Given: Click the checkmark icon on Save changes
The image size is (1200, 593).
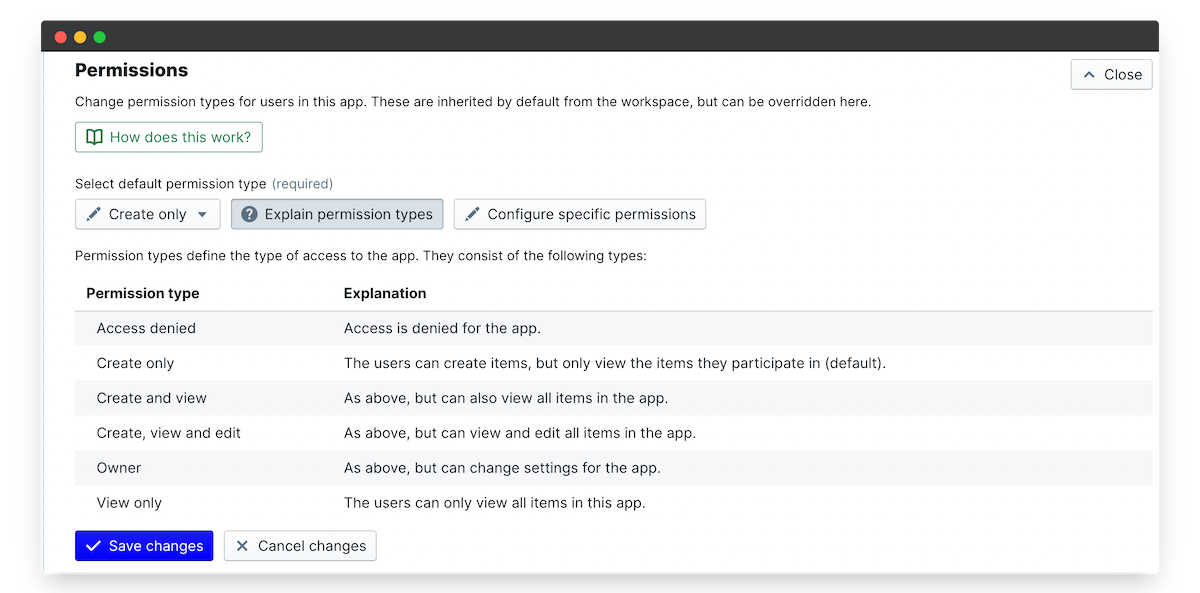Looking at the screenshot, I should pos(94,546).
